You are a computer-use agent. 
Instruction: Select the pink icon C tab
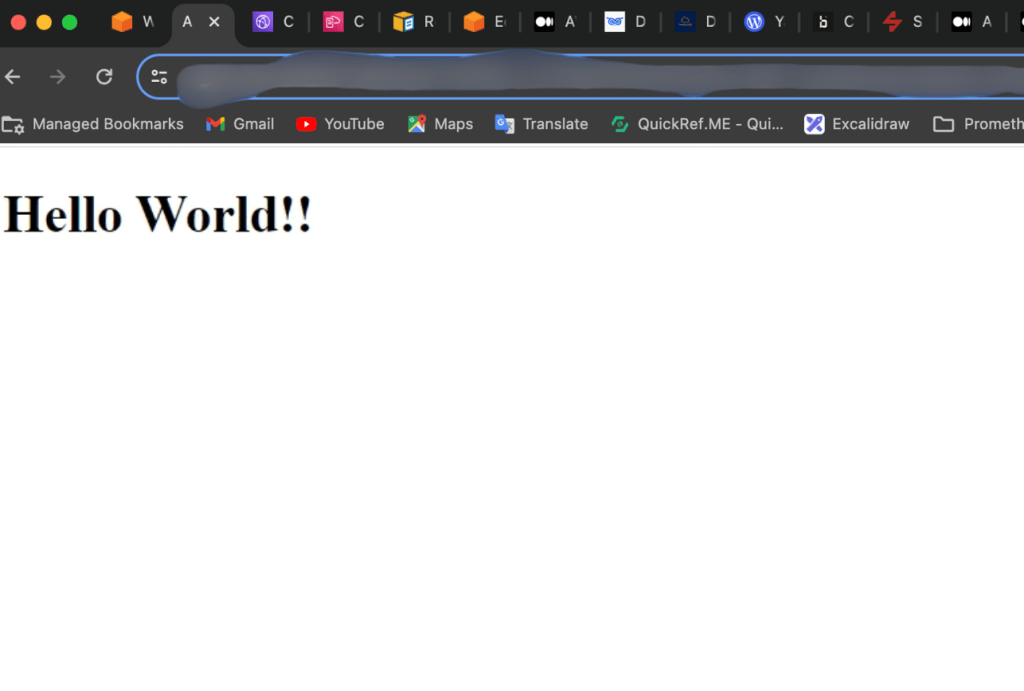click(343, 22)
